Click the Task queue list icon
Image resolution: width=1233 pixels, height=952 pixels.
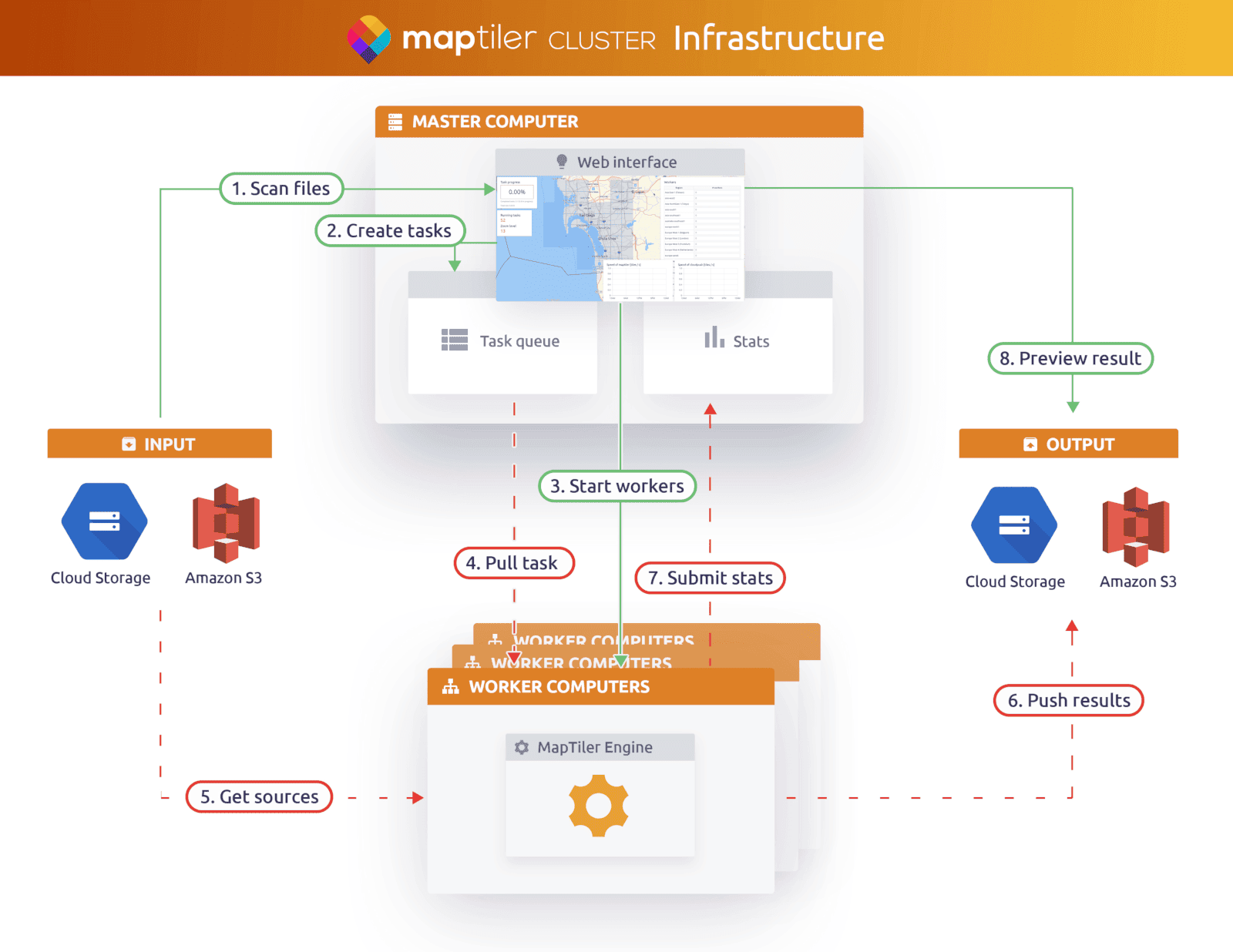point(455,340)
